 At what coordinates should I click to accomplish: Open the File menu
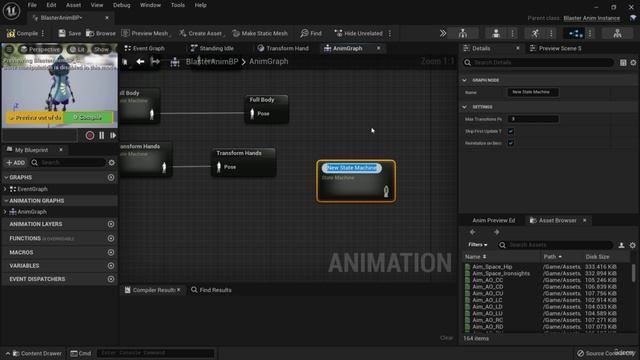[x=32, y=5]
